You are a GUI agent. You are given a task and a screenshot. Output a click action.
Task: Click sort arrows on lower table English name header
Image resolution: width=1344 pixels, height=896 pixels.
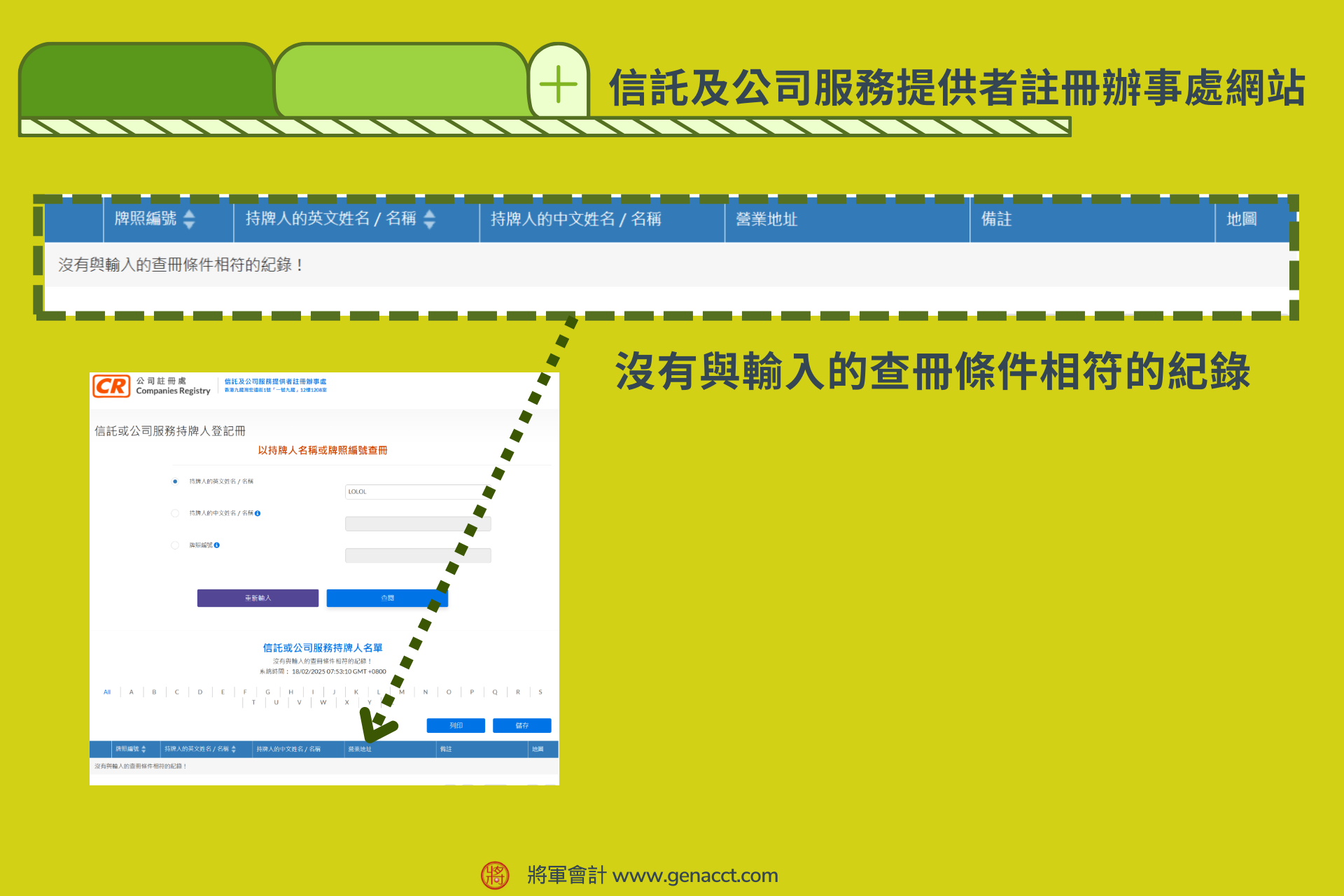pyautogui.click(x=235, y=748)
